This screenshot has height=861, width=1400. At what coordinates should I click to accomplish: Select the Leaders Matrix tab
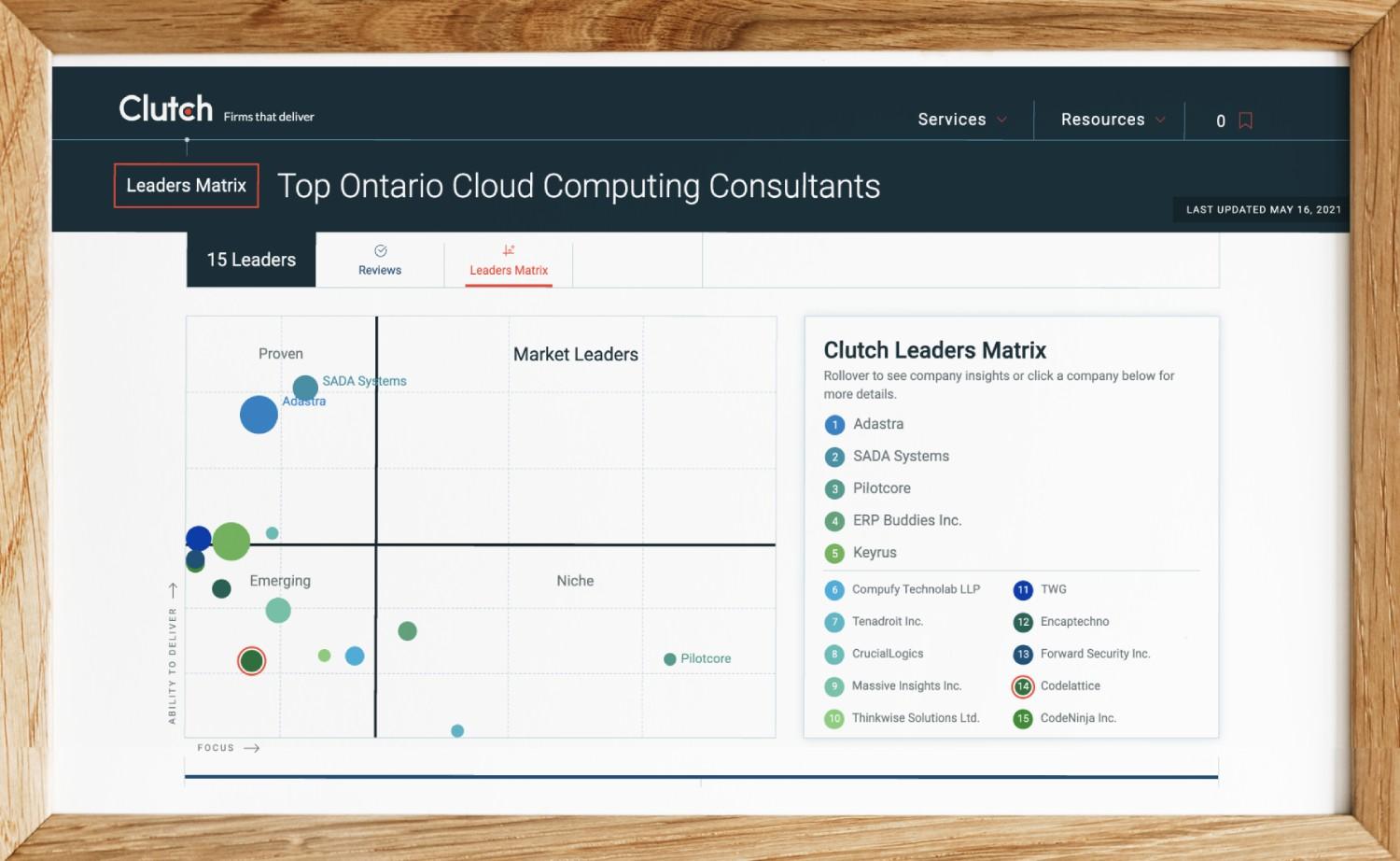[509, 261]
